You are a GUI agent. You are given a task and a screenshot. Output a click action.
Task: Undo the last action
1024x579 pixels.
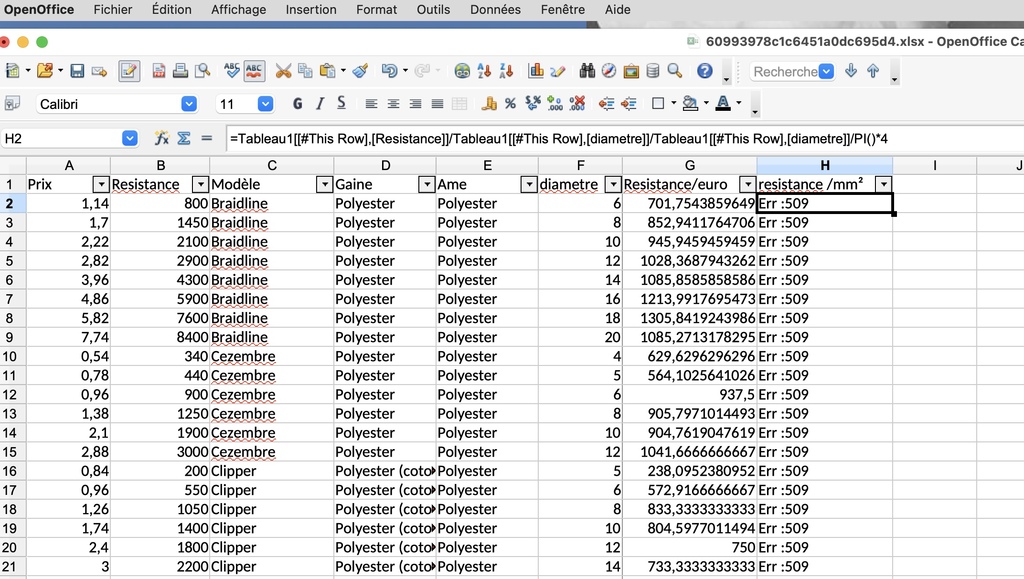point(389,71)
